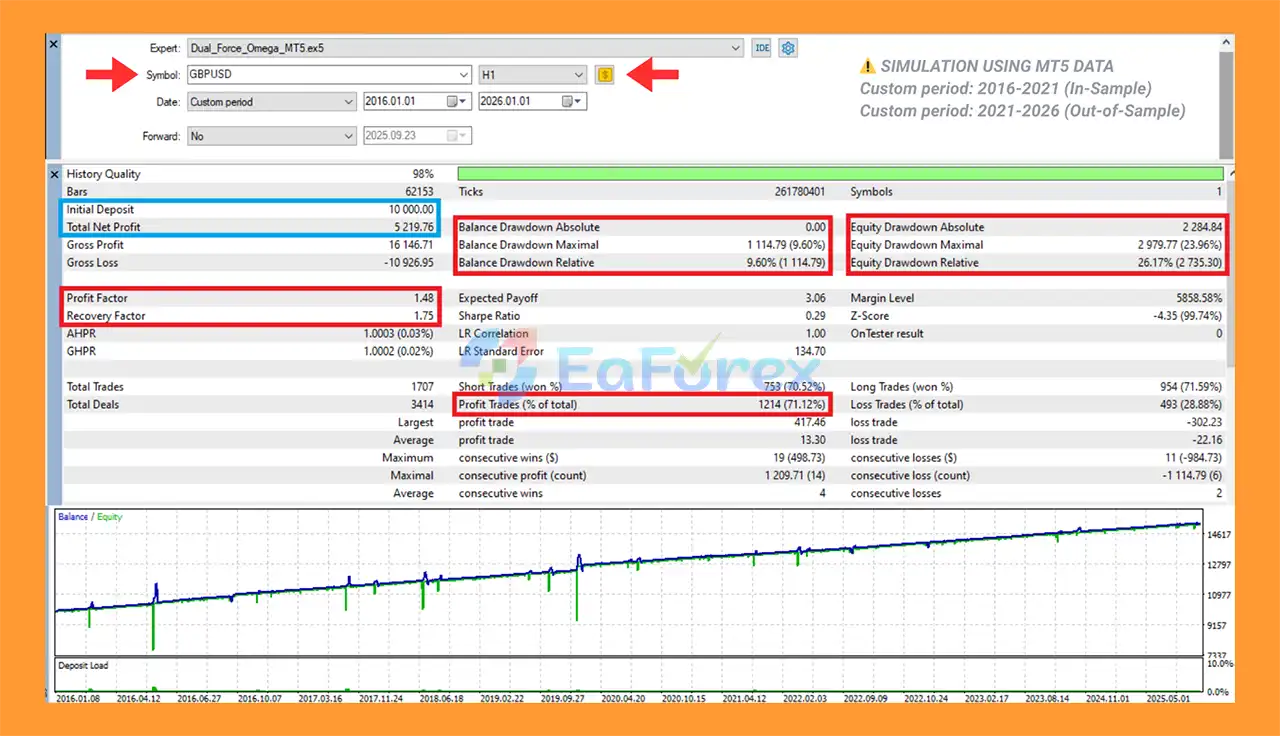Expand the Forward mode dropdown
1280x736 pixels.
(348, 136)
